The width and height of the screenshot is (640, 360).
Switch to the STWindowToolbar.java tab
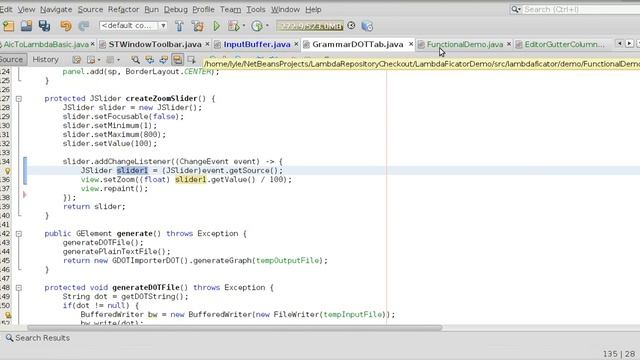coord(155,44)
